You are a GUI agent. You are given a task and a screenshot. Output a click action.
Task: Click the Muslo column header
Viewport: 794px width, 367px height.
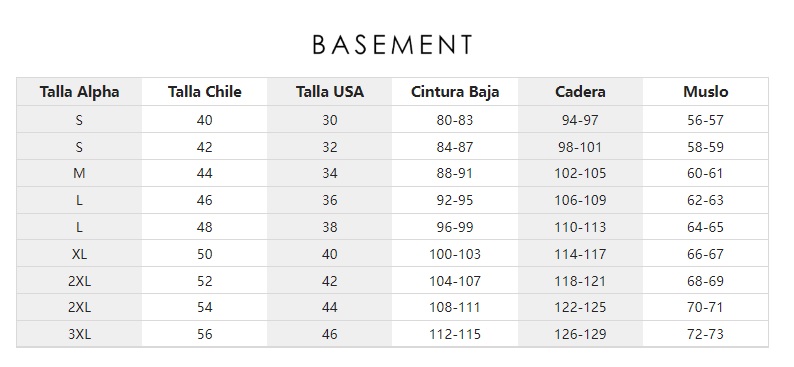point(705,92)
